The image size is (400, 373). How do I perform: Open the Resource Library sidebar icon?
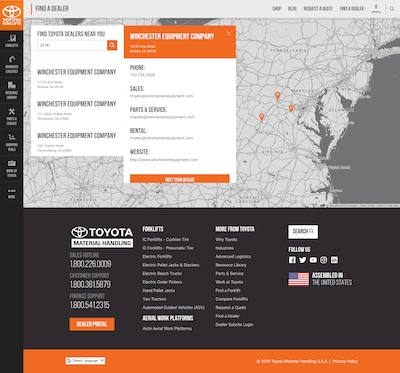[11, 90]
